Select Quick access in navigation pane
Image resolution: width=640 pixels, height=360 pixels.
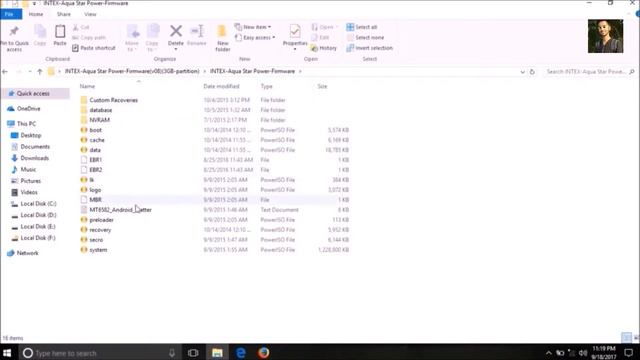(x=35, y=93)
